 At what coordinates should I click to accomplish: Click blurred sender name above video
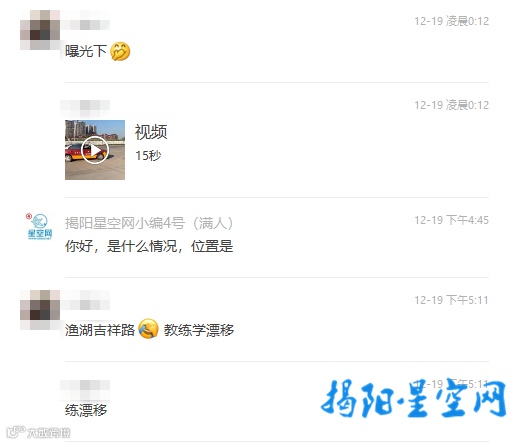point(85,105)
